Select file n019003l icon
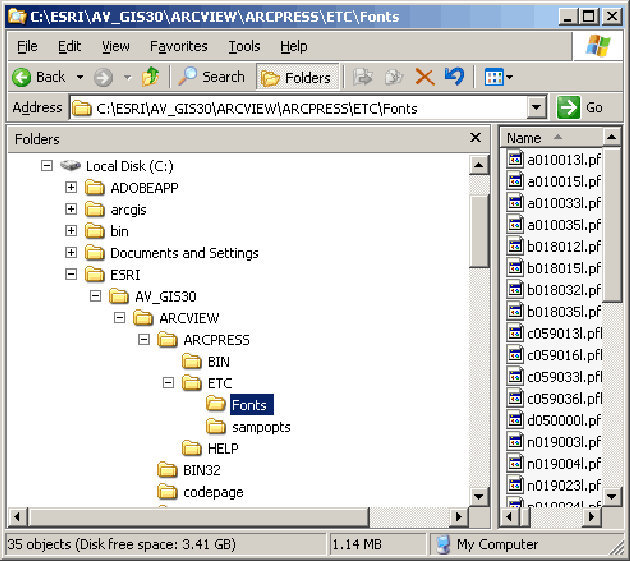 pos(515,442)
